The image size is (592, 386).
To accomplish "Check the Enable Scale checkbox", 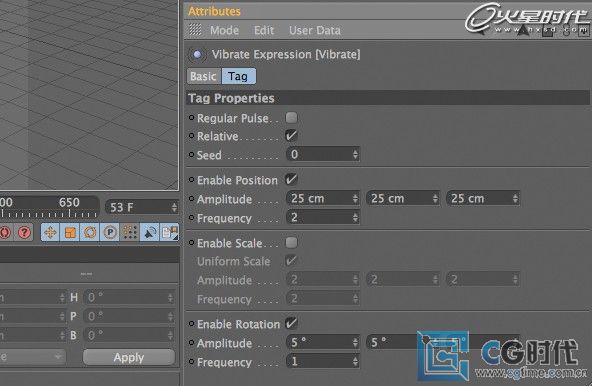I will click(x=291, y=242).
